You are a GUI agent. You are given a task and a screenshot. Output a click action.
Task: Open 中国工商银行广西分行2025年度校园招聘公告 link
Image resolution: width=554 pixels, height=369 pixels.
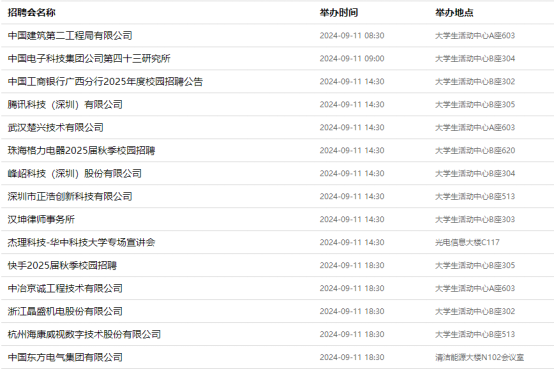click(x=105, y=81)
